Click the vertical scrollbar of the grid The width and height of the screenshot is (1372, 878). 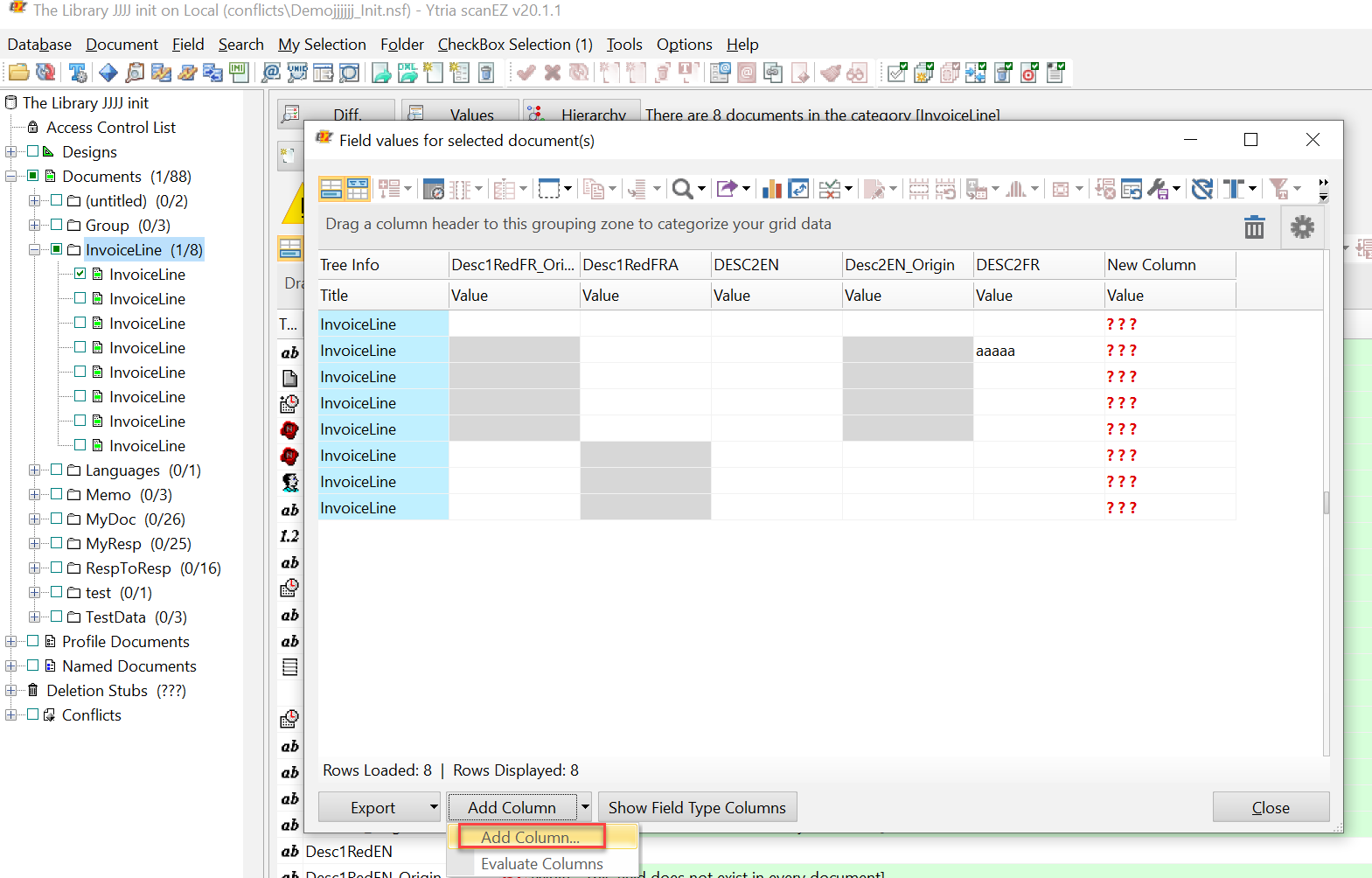[1326, 503]
